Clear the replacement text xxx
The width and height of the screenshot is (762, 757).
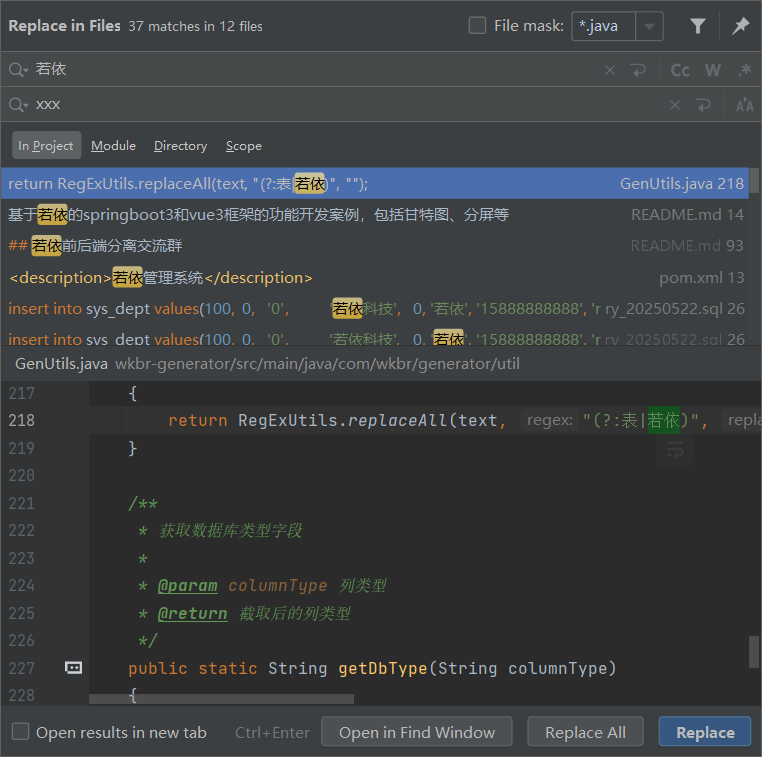pyautogui.click(x=675, y=105)
